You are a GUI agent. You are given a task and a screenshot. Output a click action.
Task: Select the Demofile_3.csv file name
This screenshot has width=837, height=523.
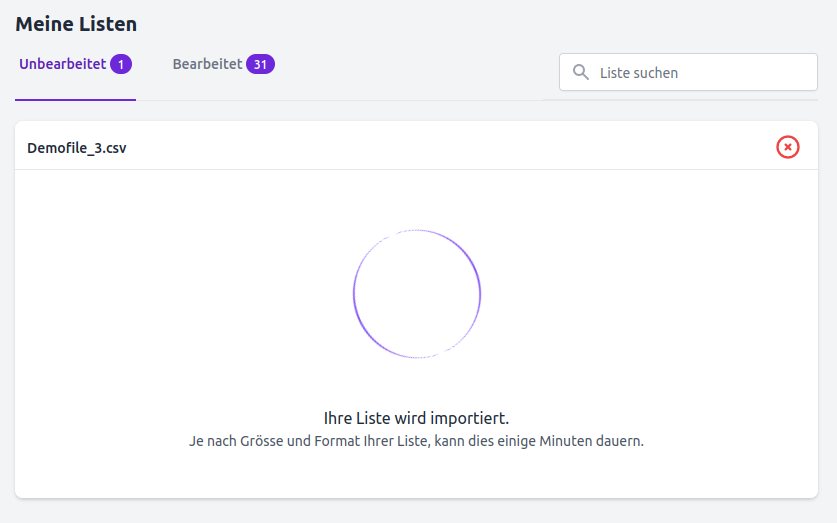point(77,148)
